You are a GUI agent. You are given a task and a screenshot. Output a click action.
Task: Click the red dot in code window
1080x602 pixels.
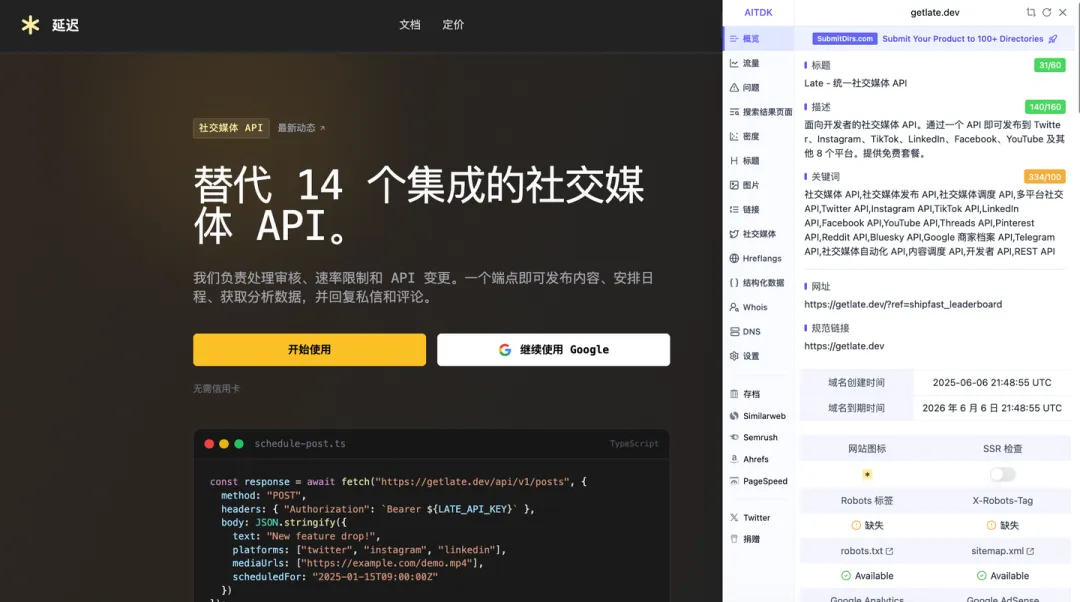click(x=209, y=444)
